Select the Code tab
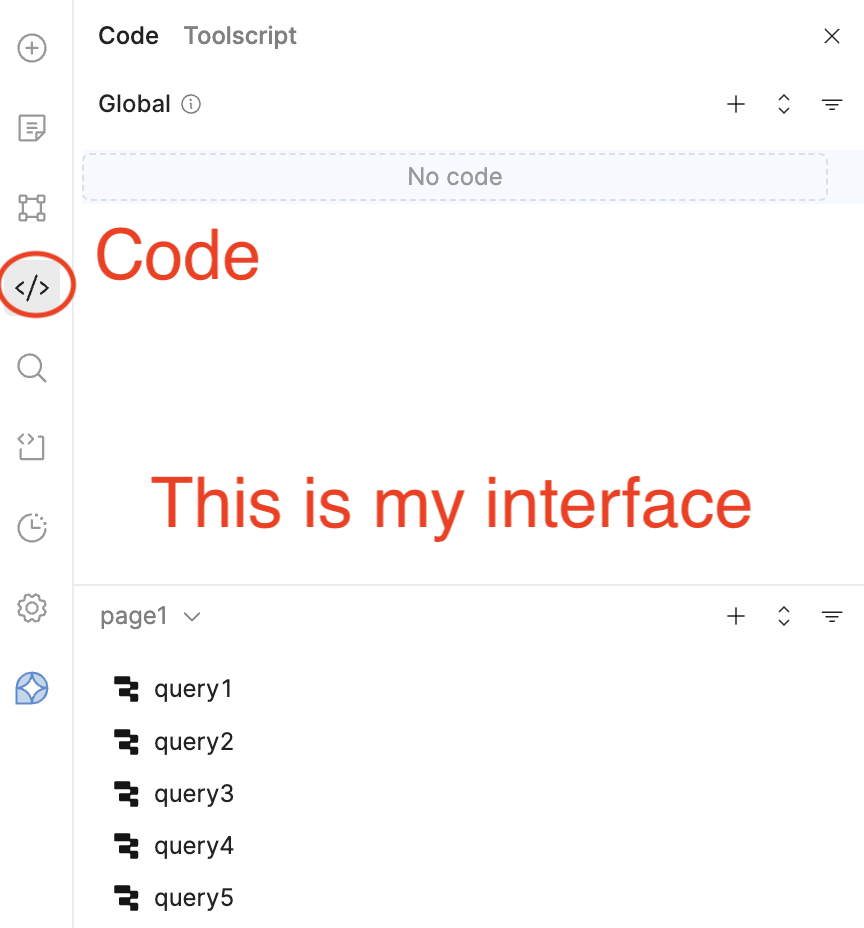This screenshot has height=928, width=864. tap(128, 36)
